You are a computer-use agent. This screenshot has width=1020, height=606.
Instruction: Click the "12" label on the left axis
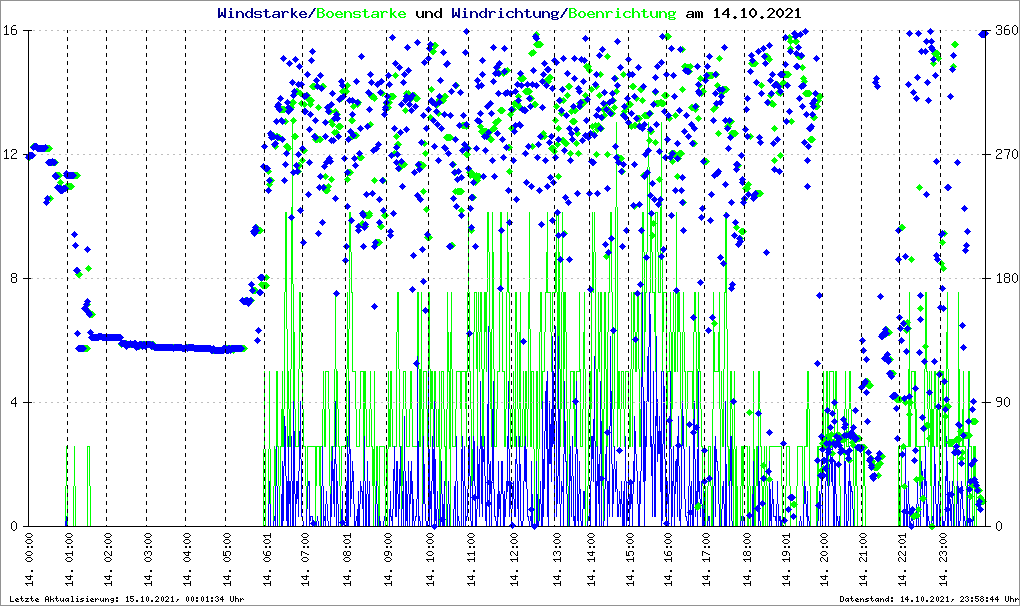coord(12,155)
